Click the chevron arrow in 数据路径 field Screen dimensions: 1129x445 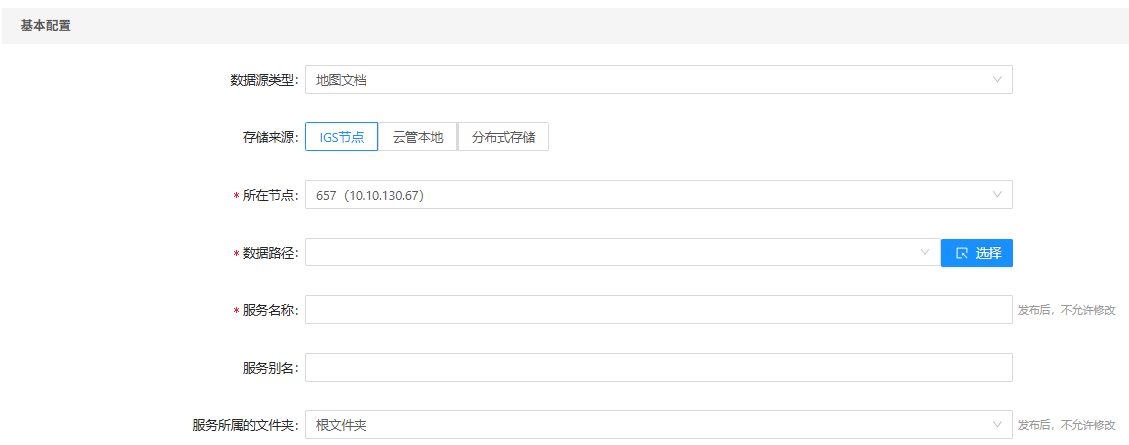tap(925, 253)
